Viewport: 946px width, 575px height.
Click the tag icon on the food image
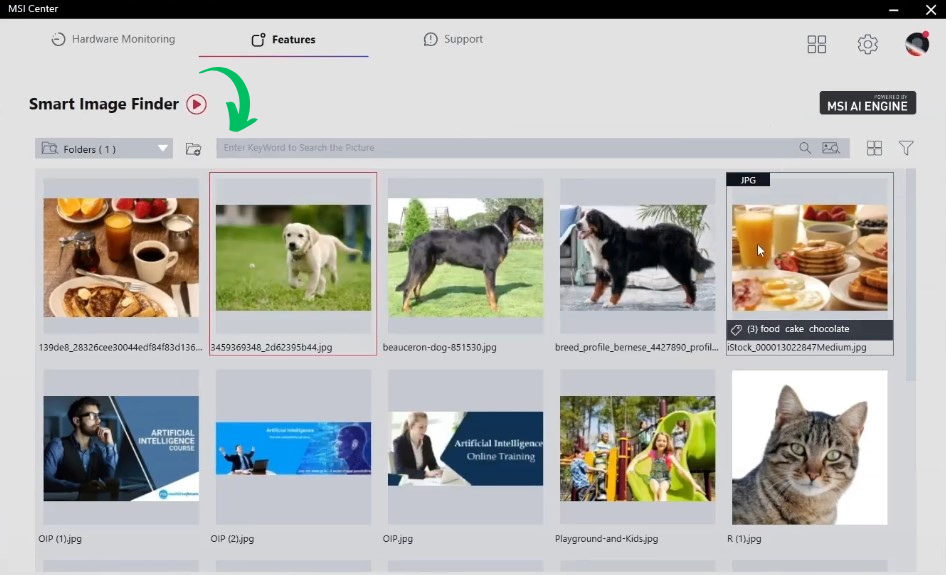(736, 329)
